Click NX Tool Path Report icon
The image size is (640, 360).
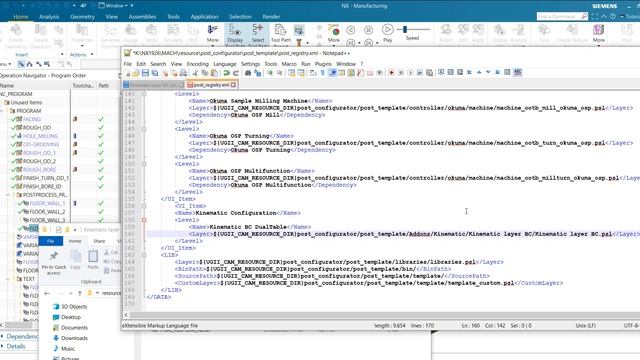281,33
